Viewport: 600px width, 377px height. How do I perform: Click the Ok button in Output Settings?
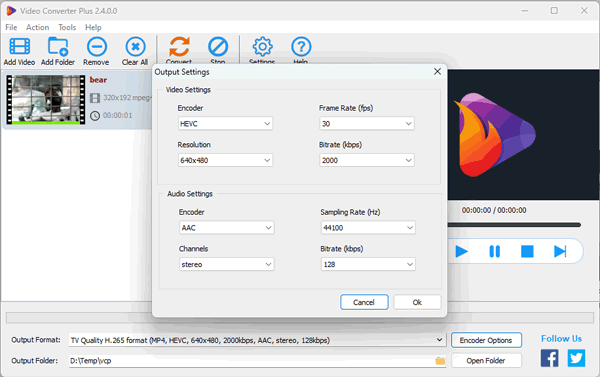pyautogui.click(x=417, y=302)
